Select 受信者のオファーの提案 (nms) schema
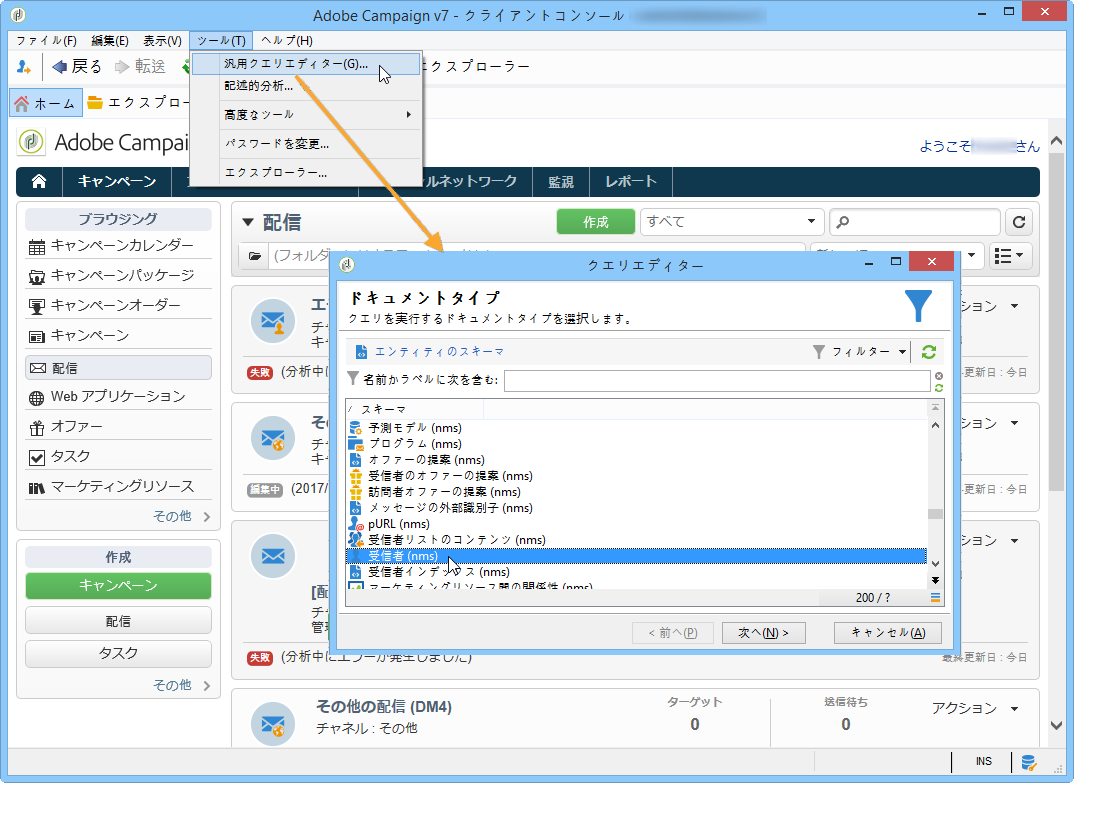 (450, 476)
